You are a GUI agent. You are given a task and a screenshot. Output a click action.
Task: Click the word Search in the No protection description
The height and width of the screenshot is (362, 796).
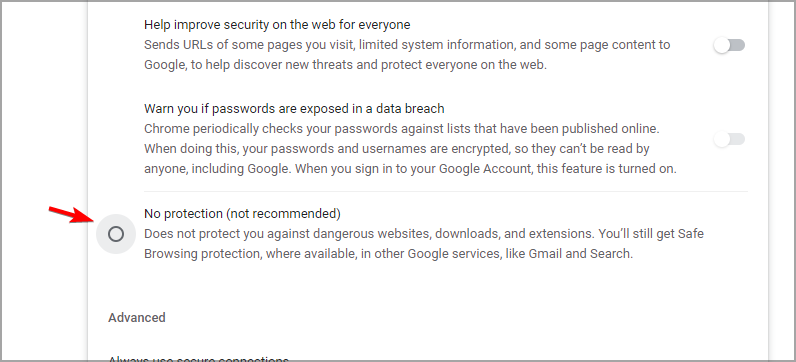pos(611,253)
